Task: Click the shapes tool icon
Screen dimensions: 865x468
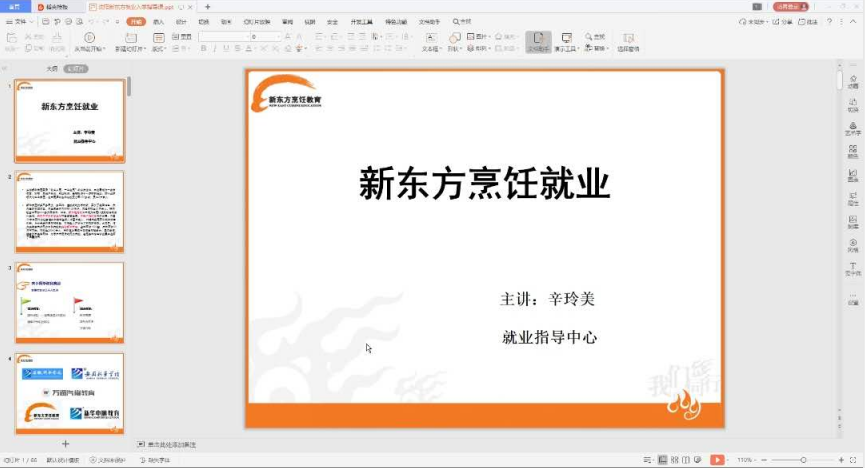Action: click(x=454, y=38)
